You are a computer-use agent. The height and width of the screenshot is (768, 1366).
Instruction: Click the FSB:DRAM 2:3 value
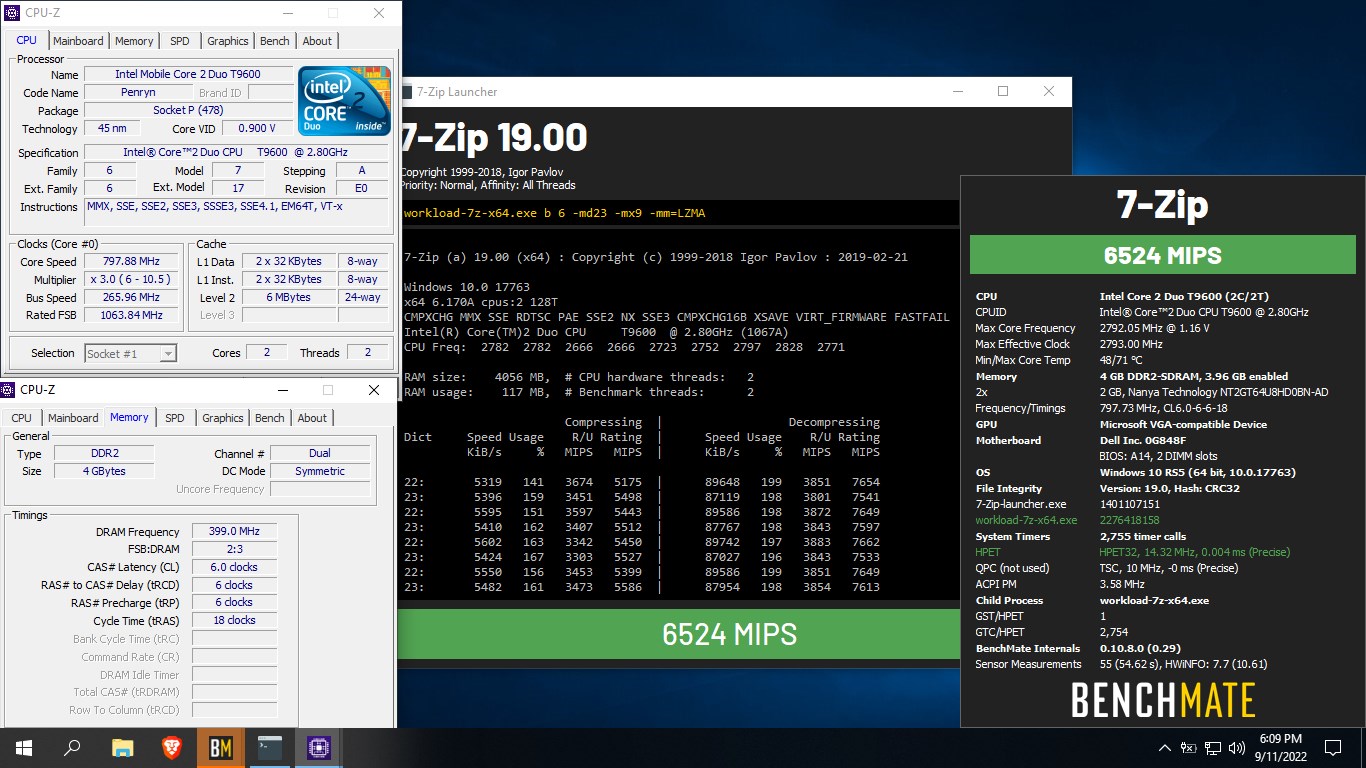point(234,550)
